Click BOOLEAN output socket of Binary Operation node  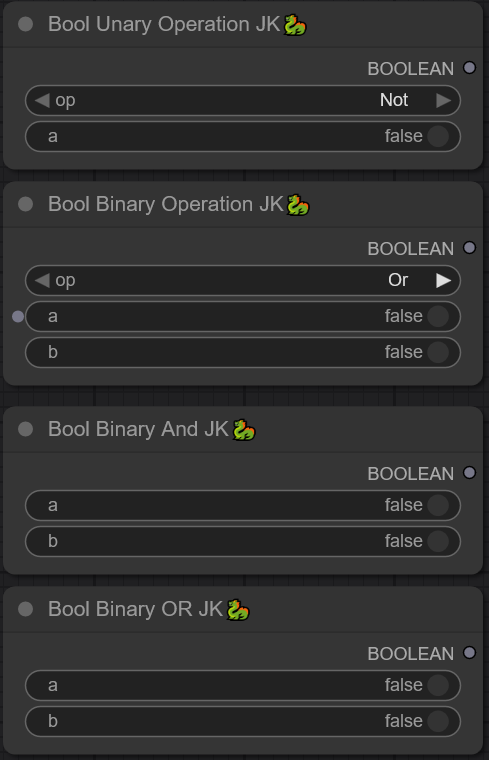[469, 248]
